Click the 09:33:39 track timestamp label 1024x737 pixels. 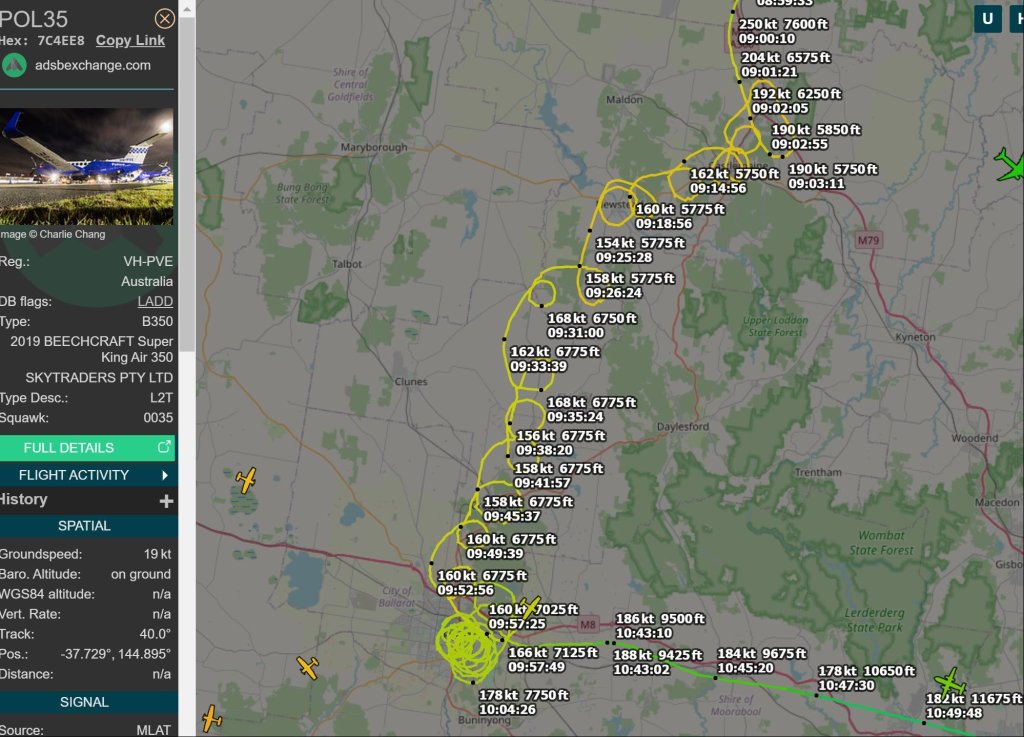click(539, 366)
